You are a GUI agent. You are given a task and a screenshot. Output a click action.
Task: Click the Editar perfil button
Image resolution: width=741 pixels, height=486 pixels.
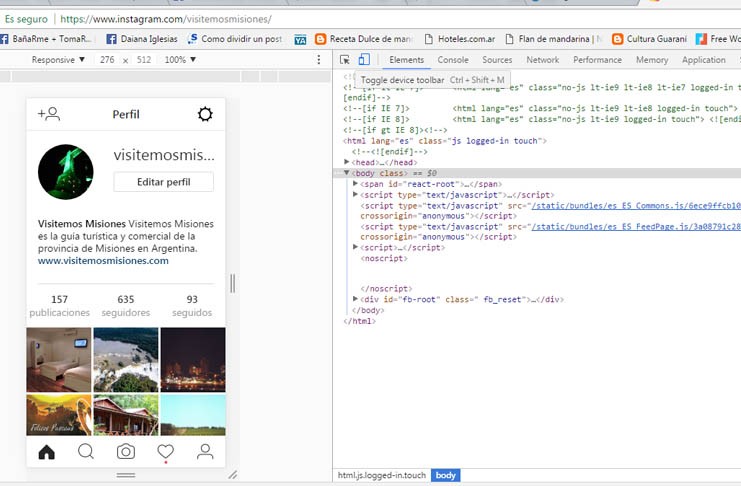pyautogui.click(x=163, y=182)
